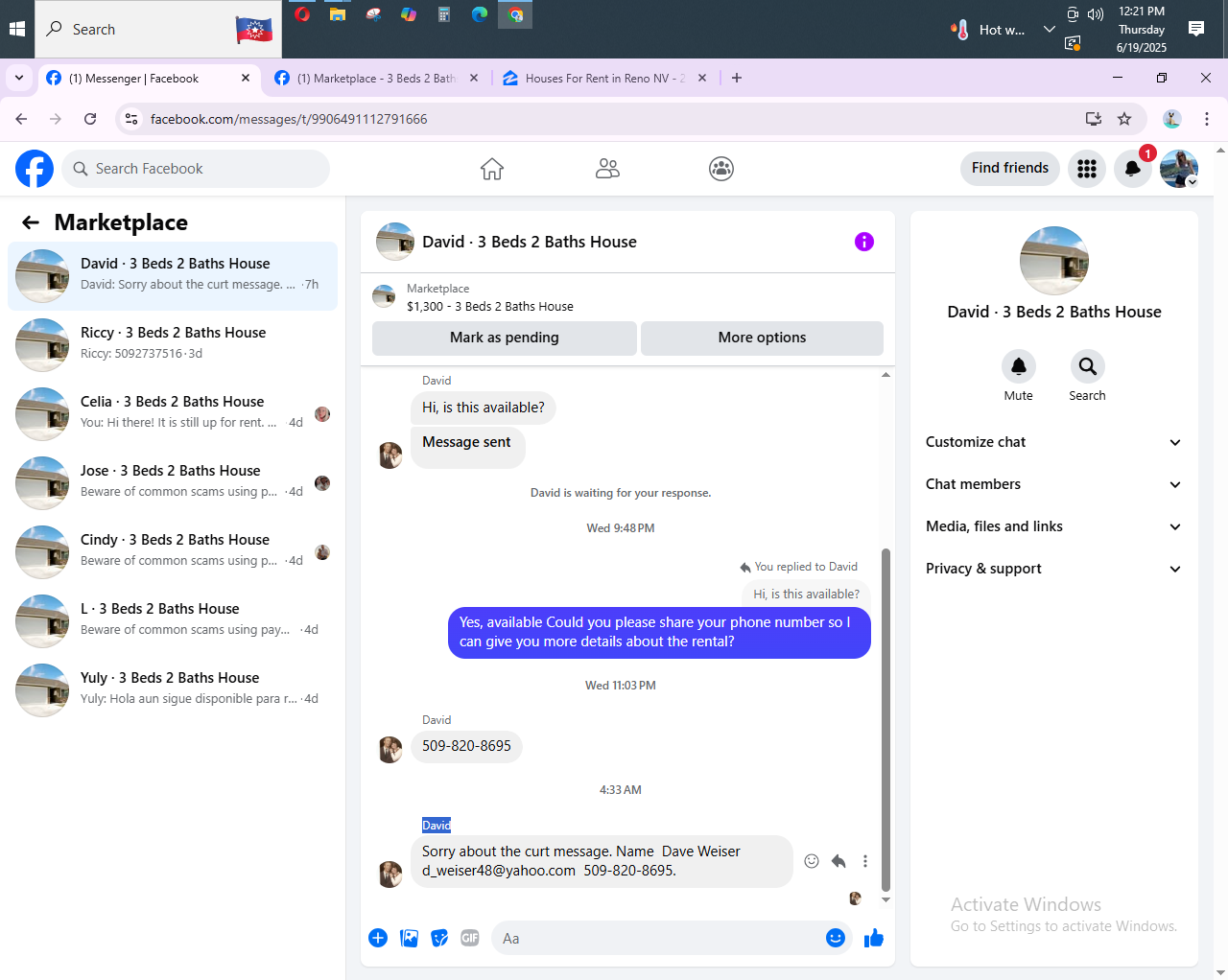Screen dimensions: 1228x980
Task: Open Jose's 3 Beds 2 Baths House conversation
Action: coord(173,483)
